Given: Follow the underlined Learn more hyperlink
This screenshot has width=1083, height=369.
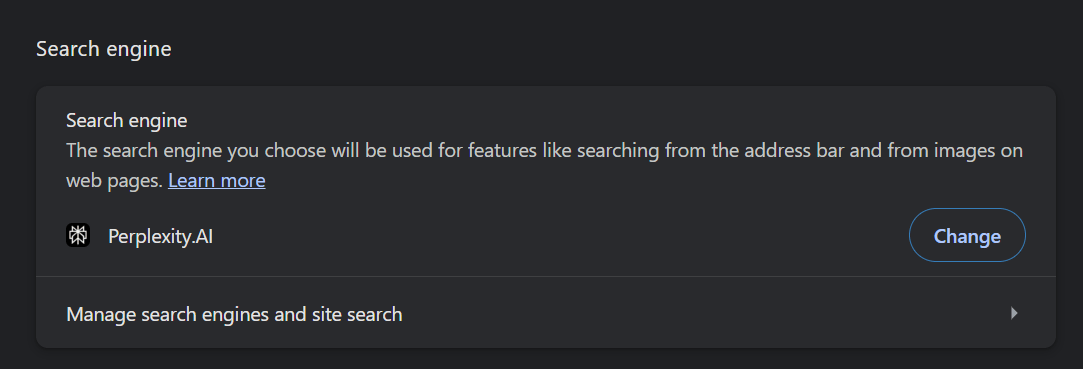Looking at the screenshot, I should point(217,181).
